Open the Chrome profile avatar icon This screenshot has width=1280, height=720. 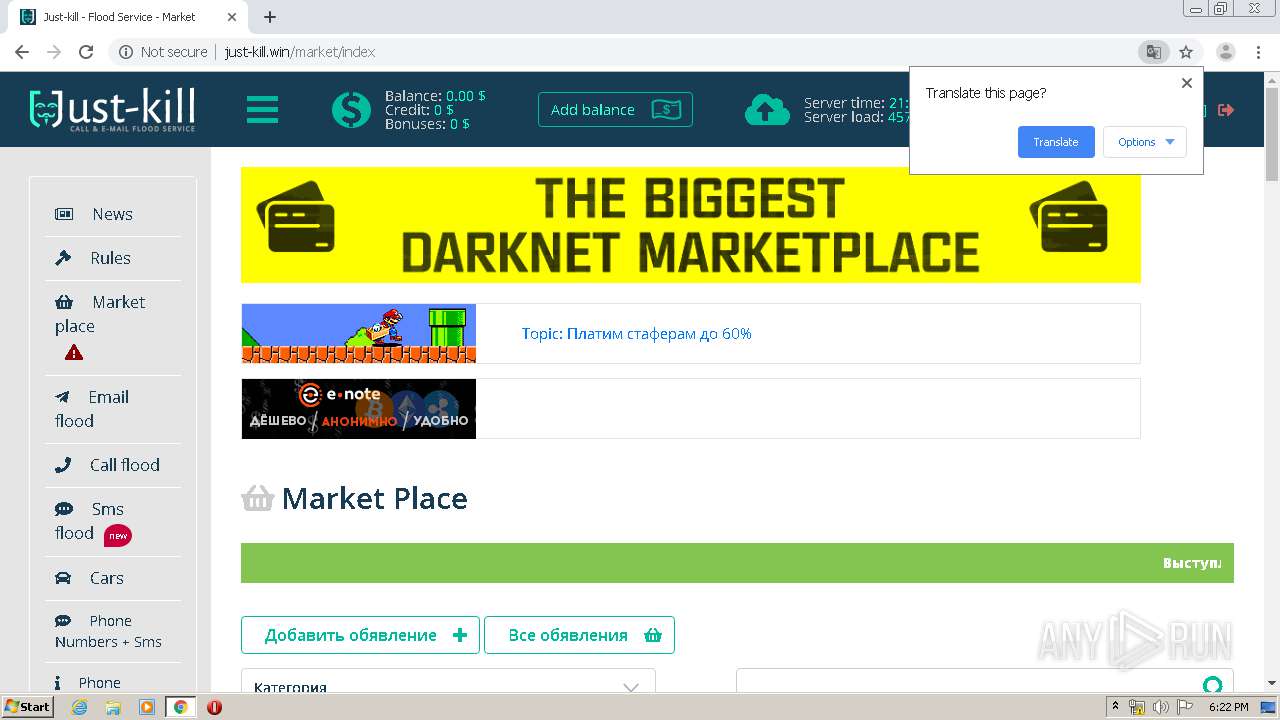(x=1225, y=52)
